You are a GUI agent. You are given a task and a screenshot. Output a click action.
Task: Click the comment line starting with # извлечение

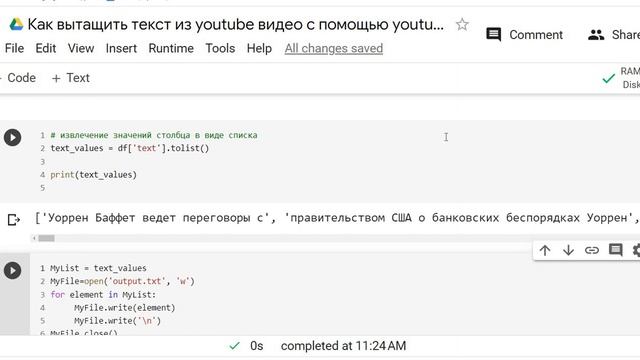(x=154, y=135)
